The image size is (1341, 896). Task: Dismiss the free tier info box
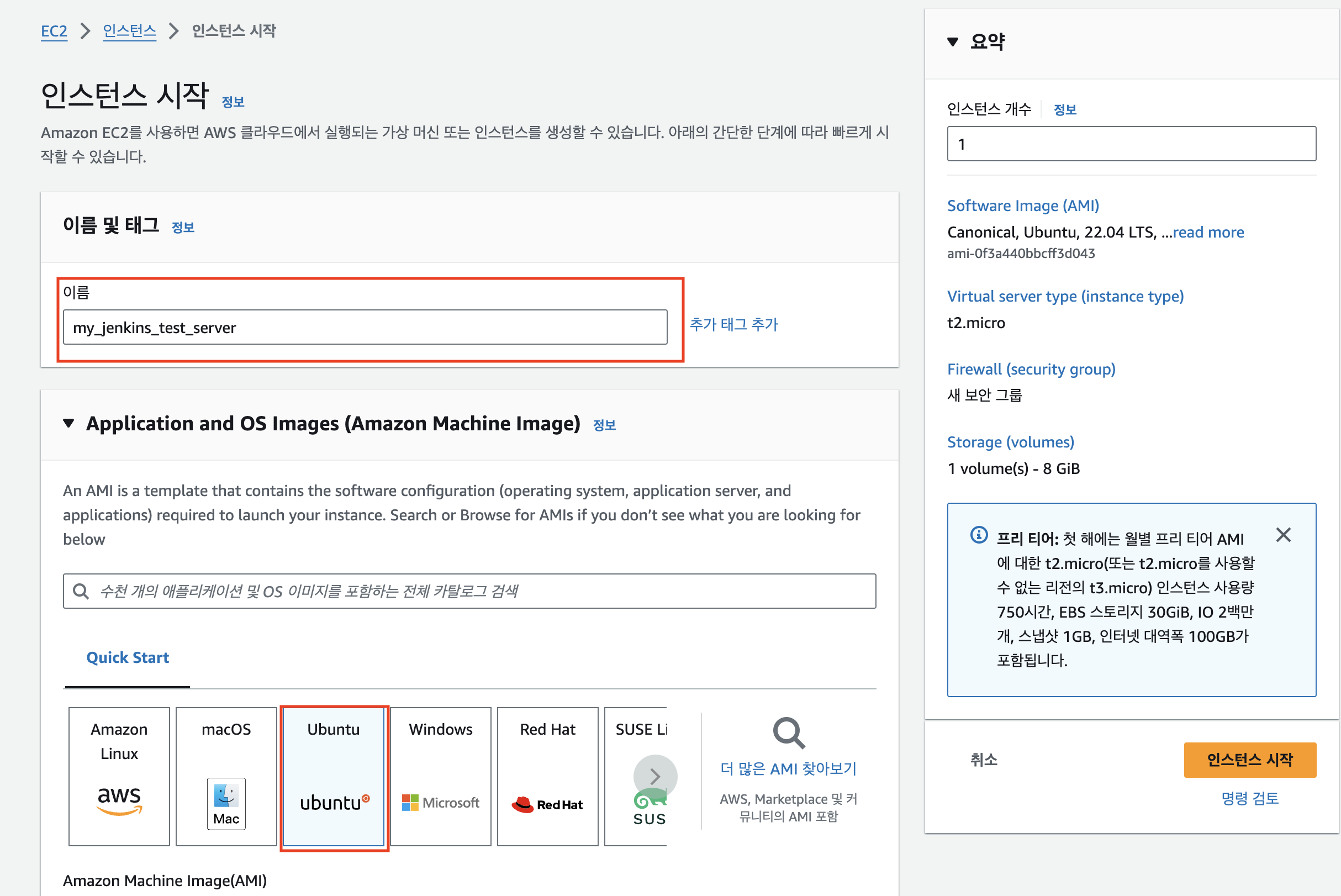(1284, 535)
